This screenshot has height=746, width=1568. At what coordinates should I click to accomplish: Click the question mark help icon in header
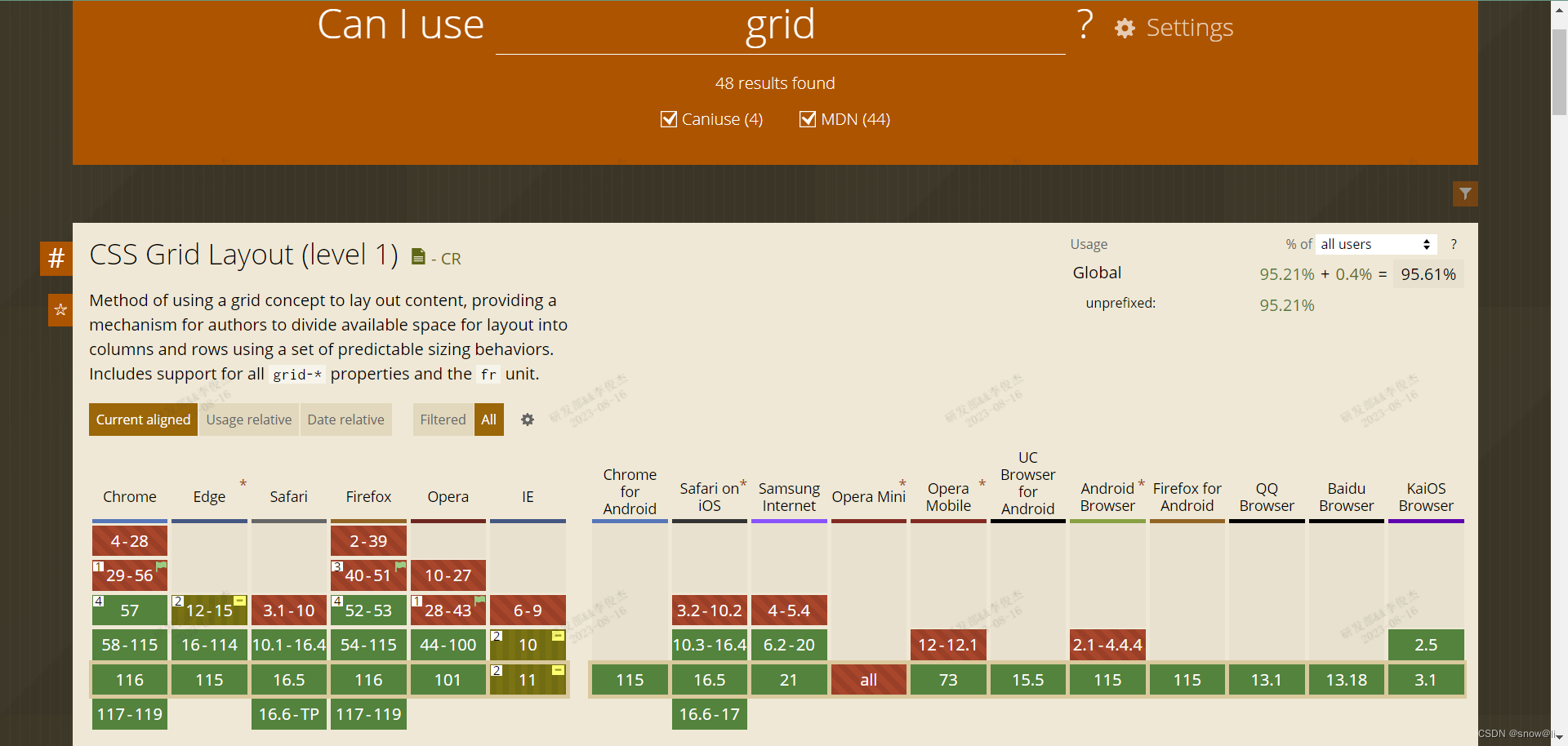(x=1084, y=25)
